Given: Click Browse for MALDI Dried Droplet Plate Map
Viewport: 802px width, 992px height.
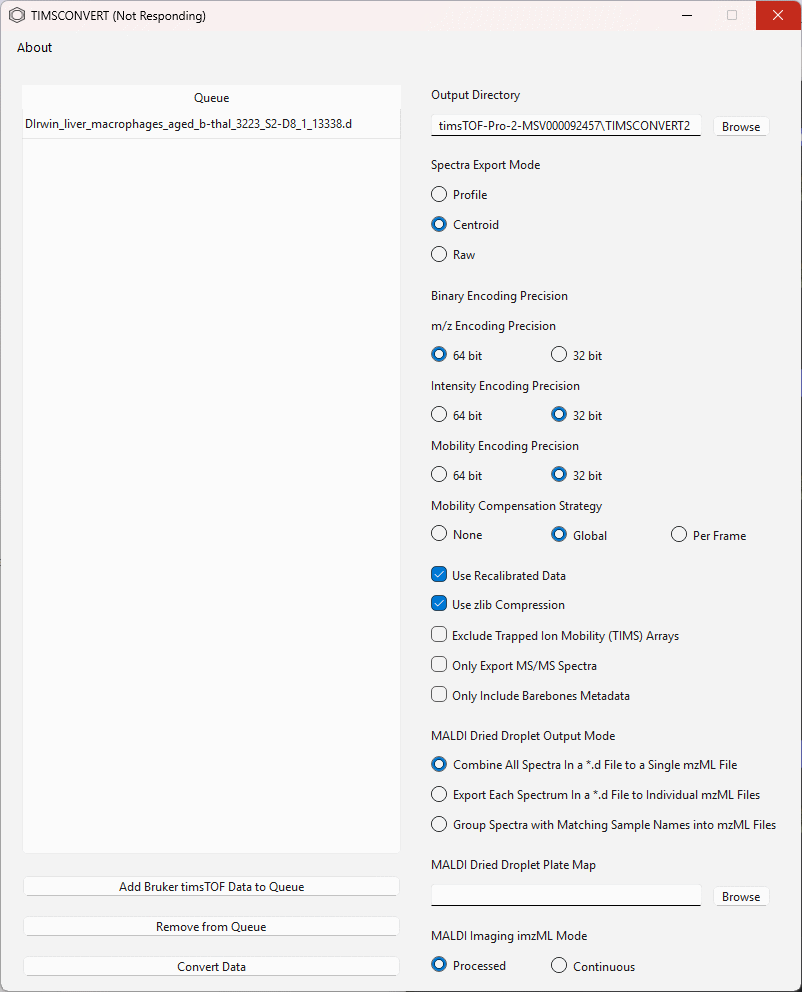Looking at the screenshot, I should click(741, 896).
